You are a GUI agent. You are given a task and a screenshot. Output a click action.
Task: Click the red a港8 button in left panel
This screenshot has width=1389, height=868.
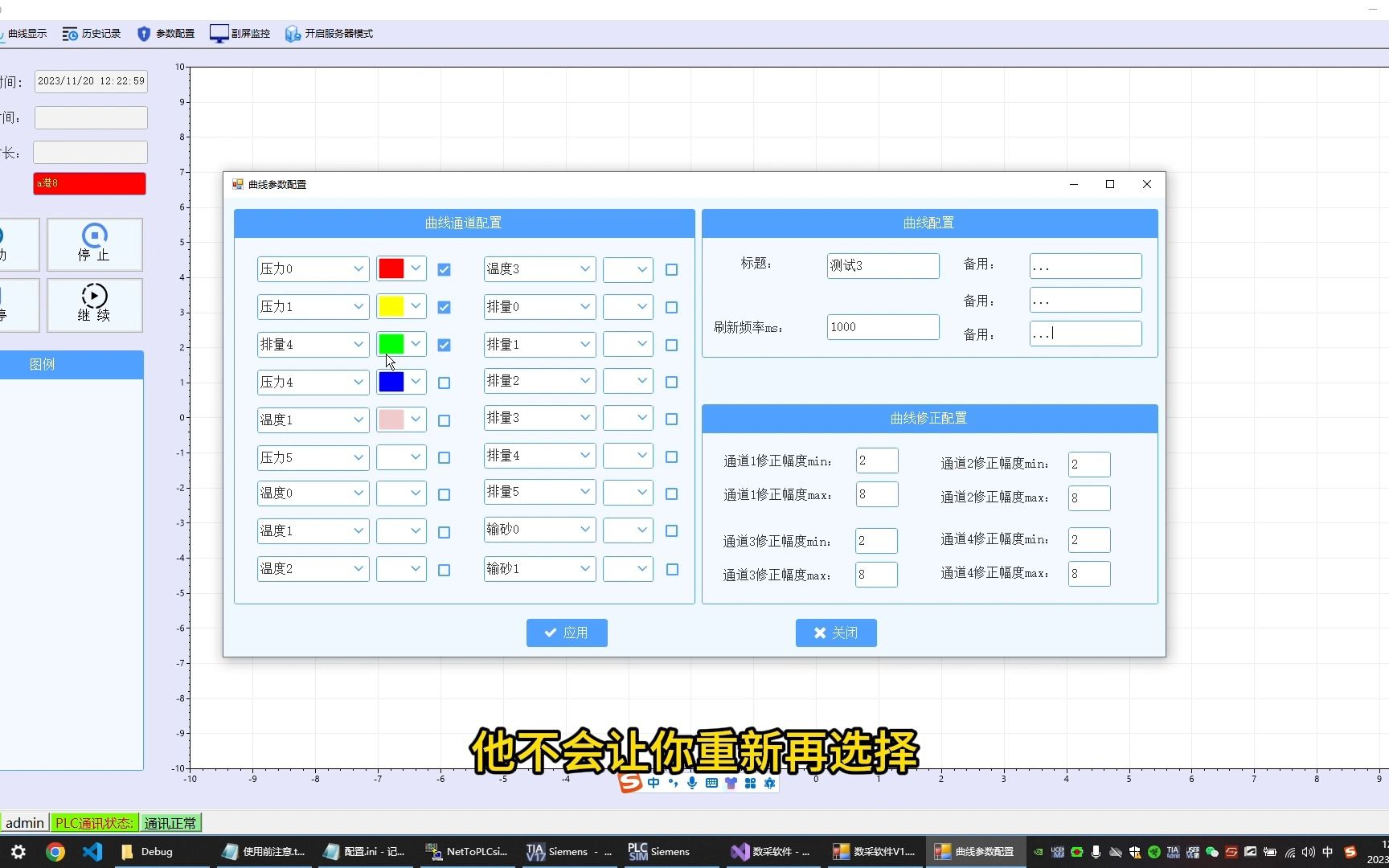coord(89,183)
